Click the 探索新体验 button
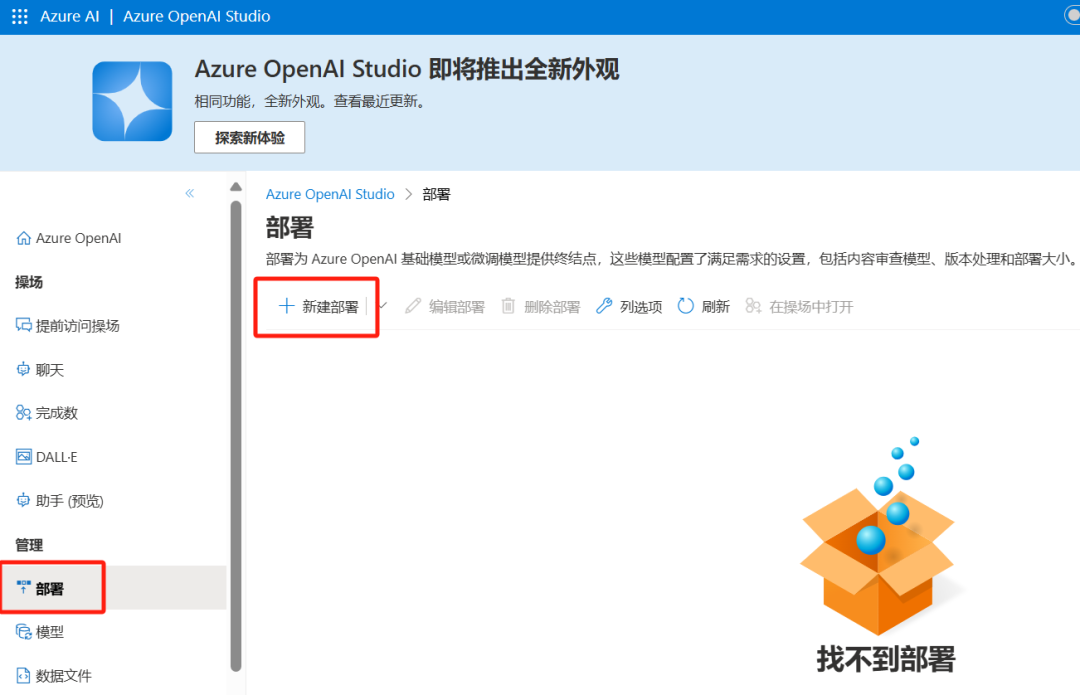This screenshot has width=1080, height=695. click(249, 138)
